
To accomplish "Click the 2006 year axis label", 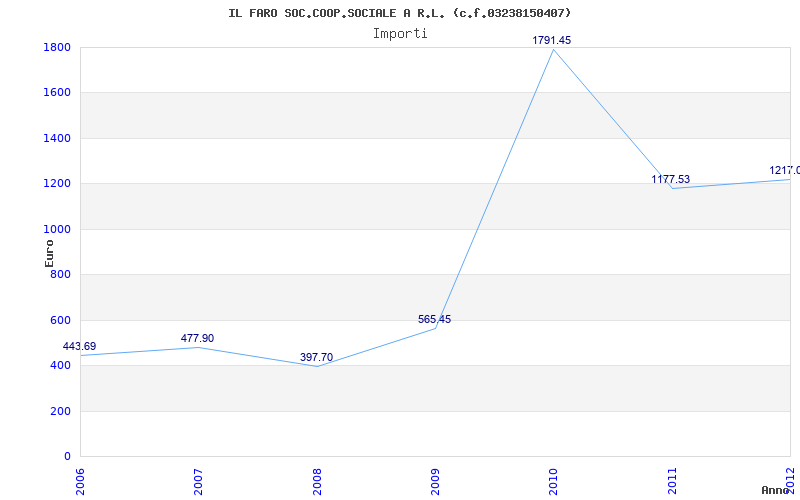I will (81, 482).
